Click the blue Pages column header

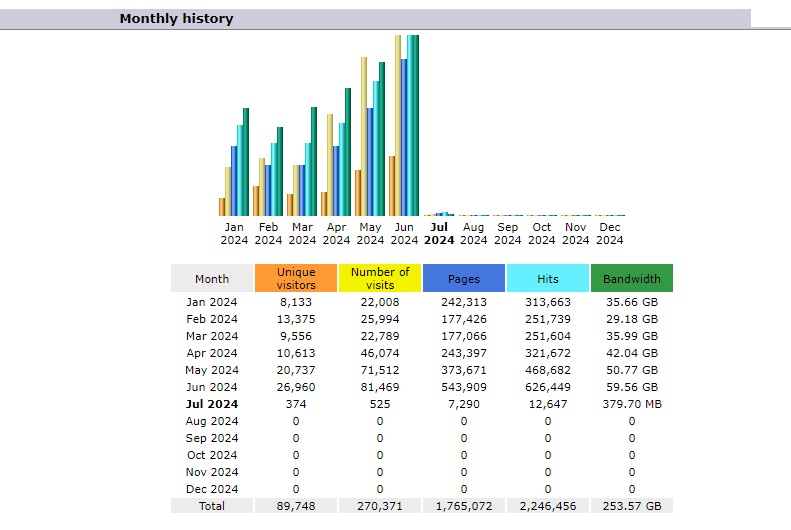point(464,279)
